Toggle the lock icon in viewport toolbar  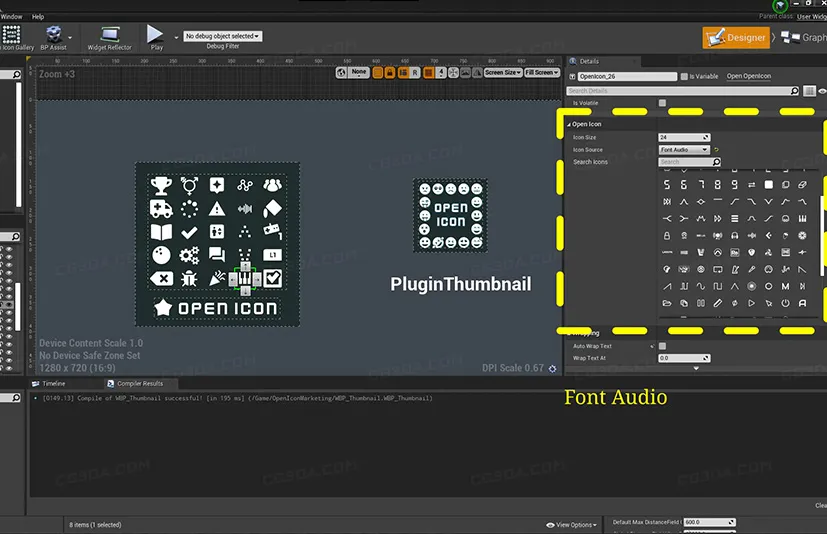pos(390,72)
